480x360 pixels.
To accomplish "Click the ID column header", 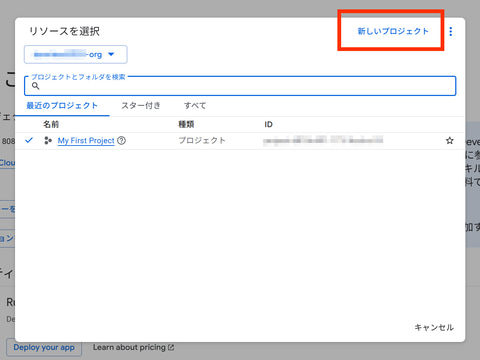I will coord(268,124).
